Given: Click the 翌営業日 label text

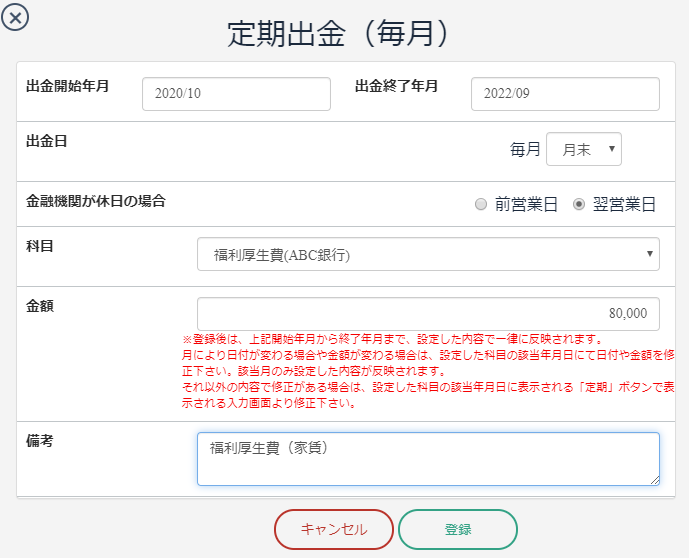Looking at the screenshot, I should (624, 205).
